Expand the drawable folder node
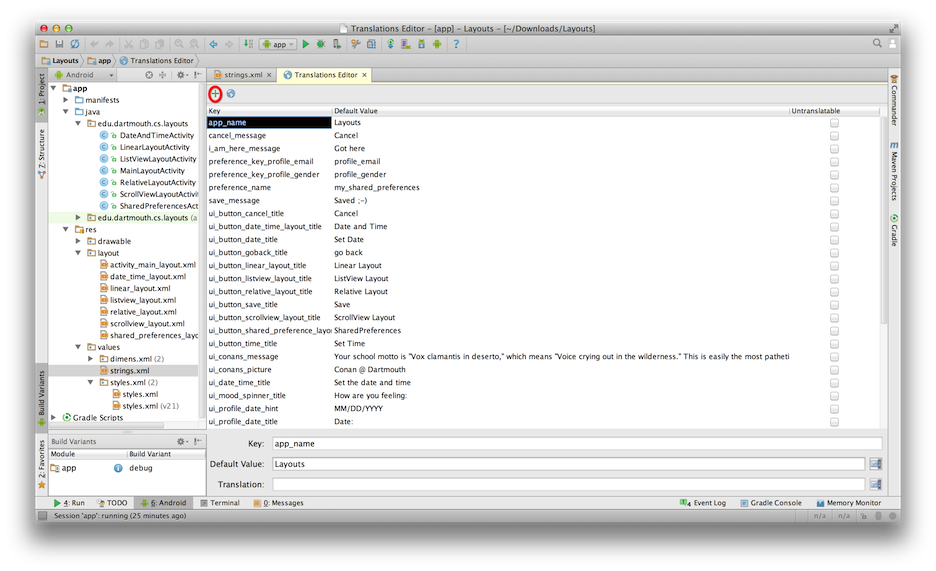This screenshot has height=571, width=936. 78,241
